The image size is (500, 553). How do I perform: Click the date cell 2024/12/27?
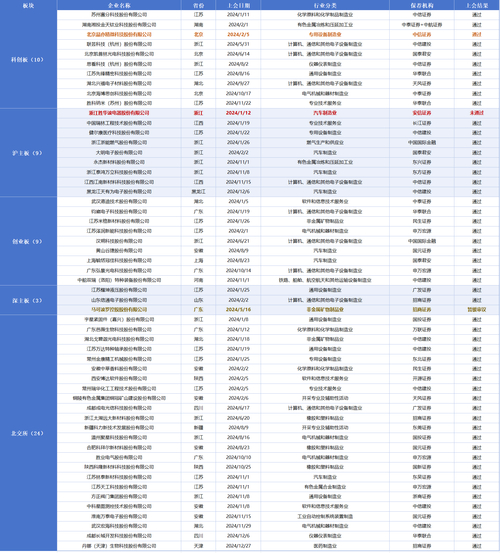coord(238,546)
